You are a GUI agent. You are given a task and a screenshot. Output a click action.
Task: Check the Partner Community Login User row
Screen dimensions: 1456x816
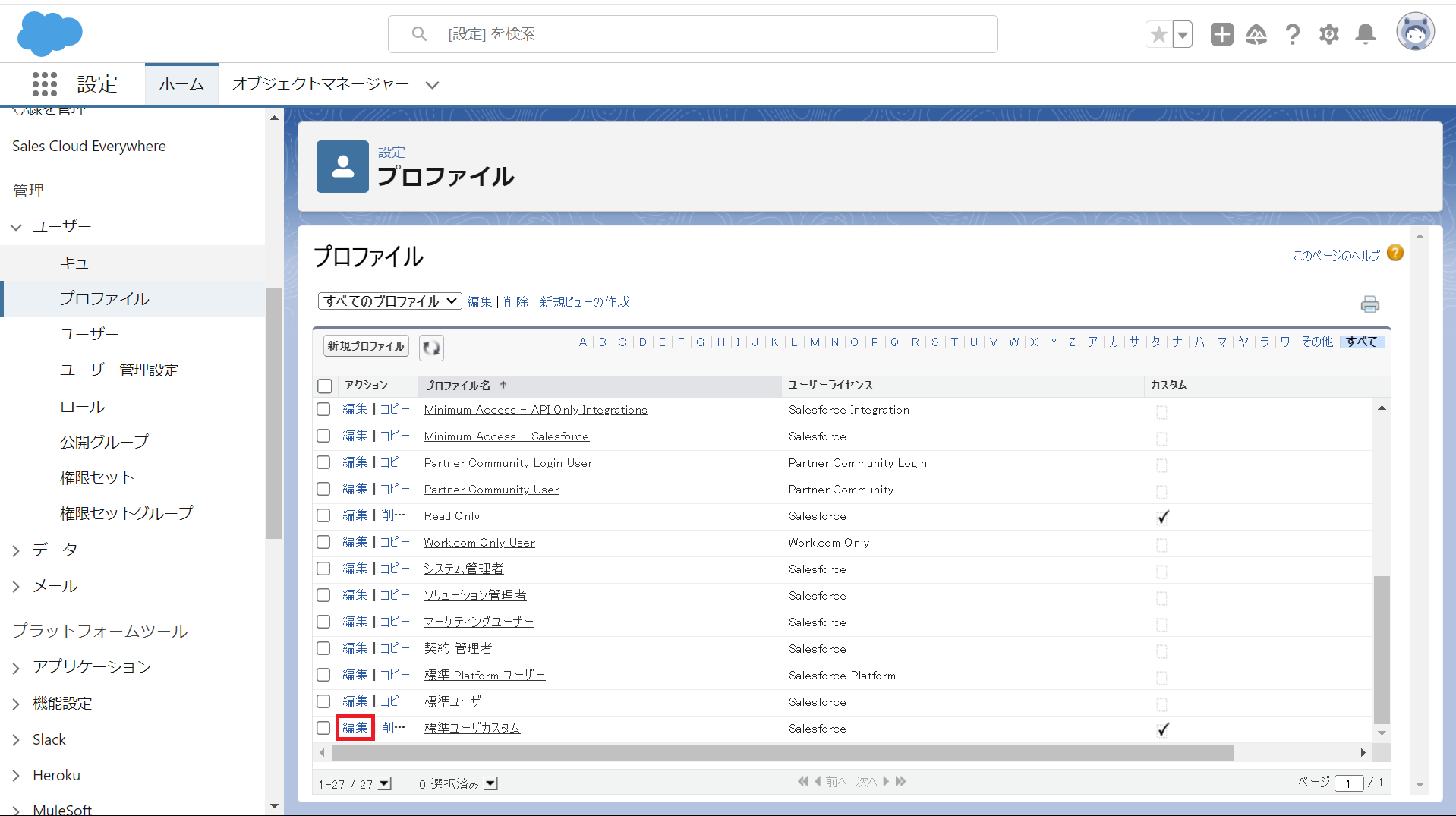click(323, 462)
